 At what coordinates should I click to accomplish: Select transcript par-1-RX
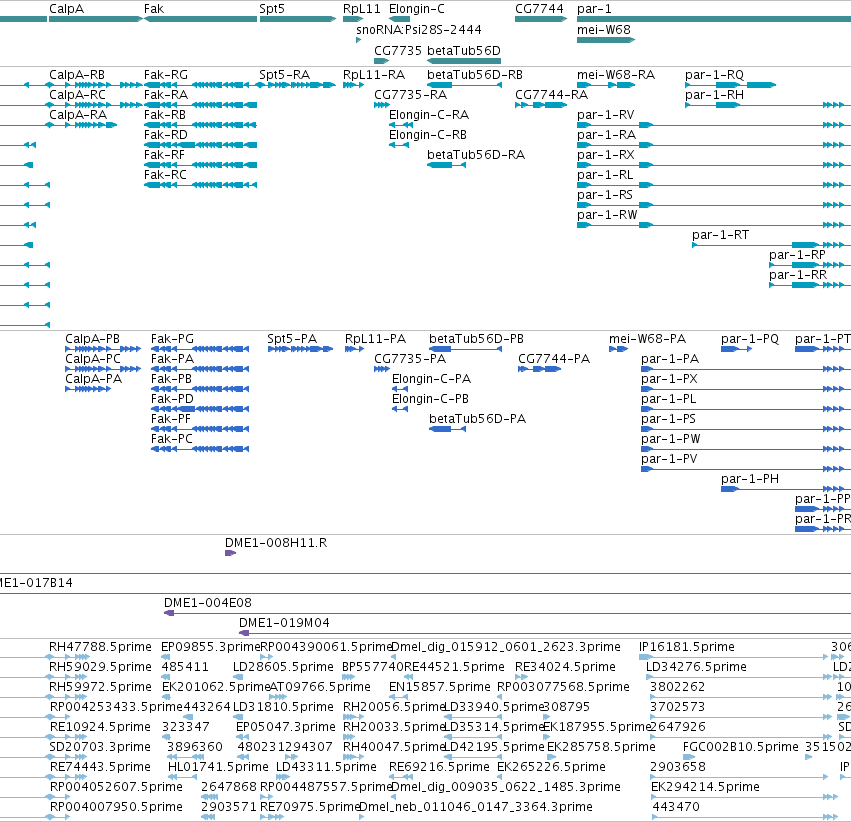click(714, 165)
